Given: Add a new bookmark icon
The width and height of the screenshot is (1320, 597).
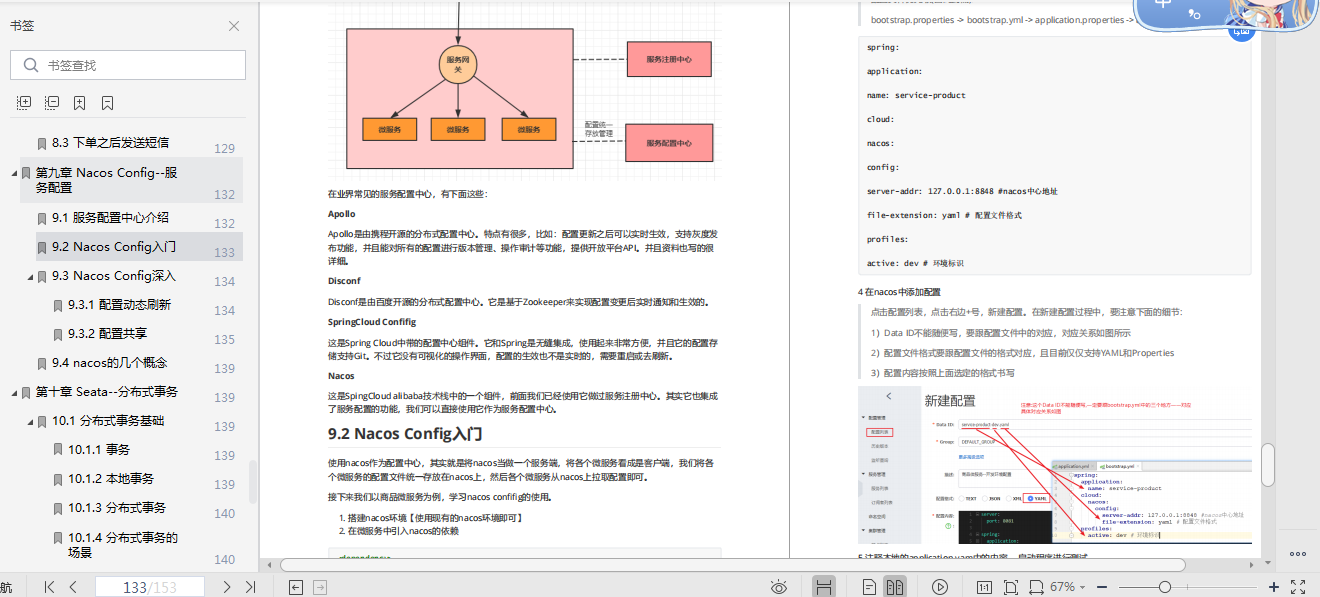Looking at the screenshot, I should point(80,103).
